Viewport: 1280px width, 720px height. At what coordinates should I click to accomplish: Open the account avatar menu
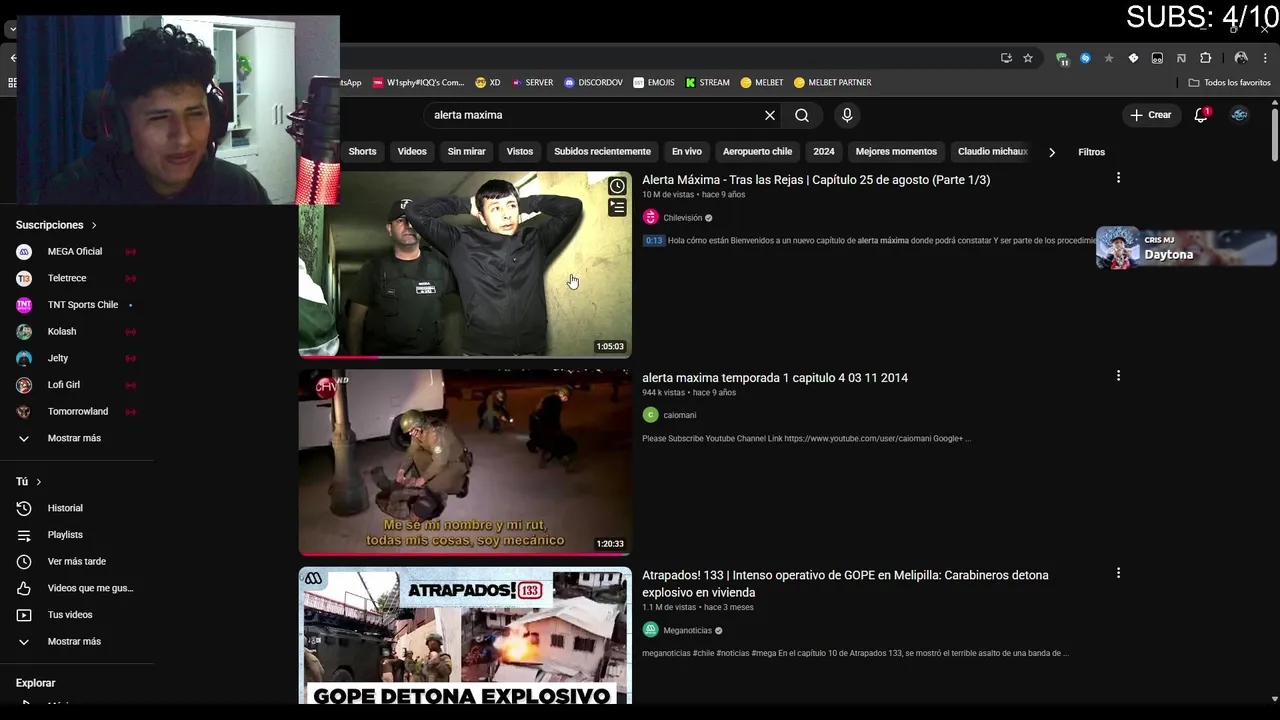[x=1239, y=115]
